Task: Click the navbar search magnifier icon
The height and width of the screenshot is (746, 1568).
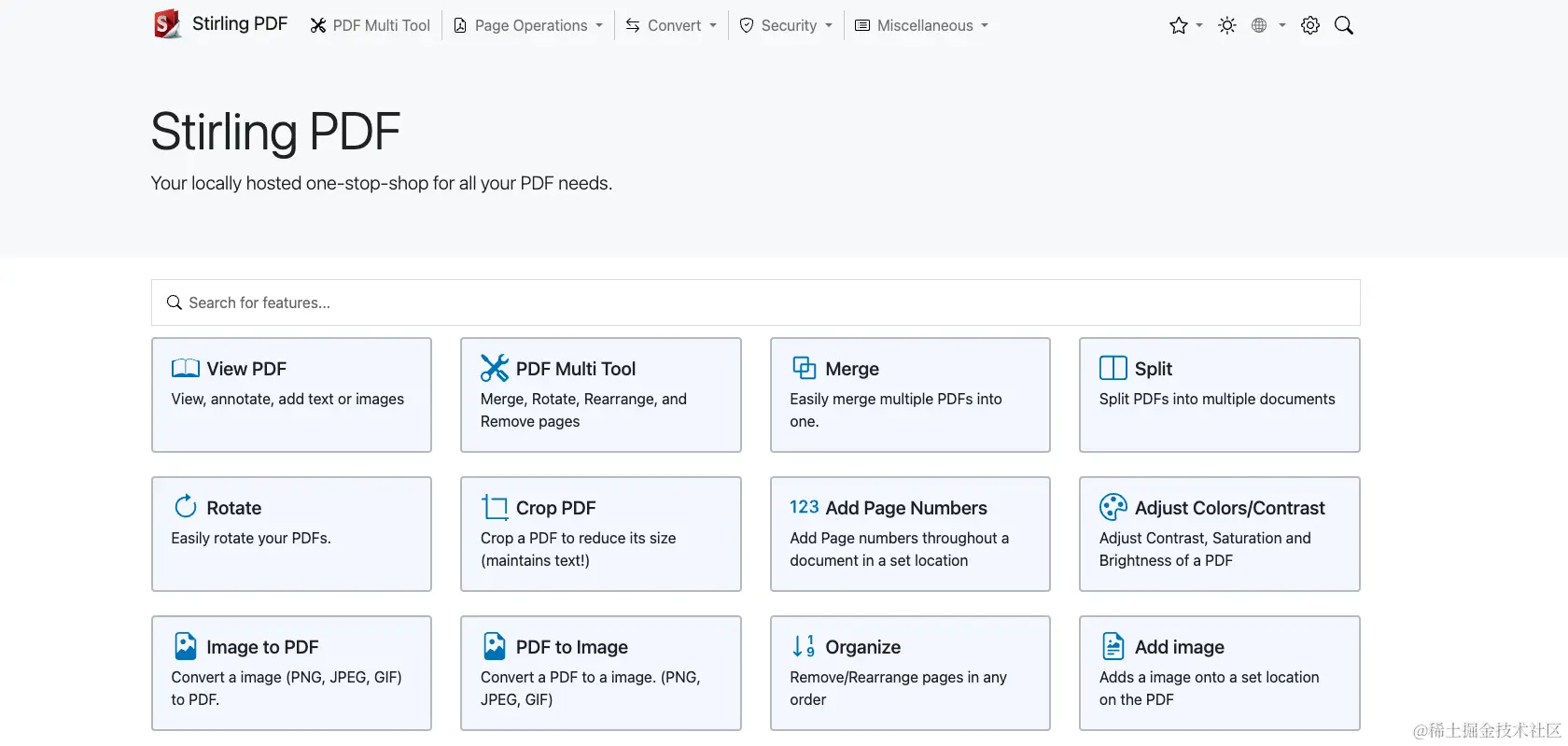Action: [1344, 25]
